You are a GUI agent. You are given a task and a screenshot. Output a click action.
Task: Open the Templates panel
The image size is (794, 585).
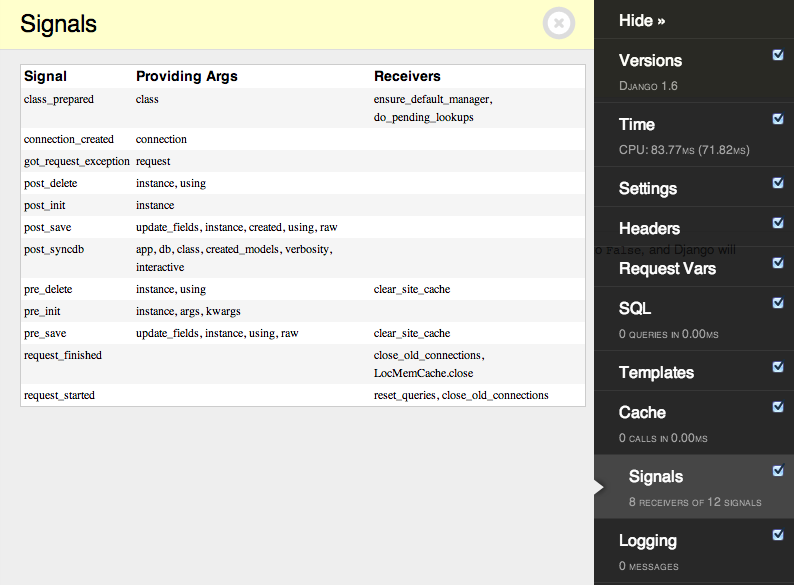click(656, 373)
